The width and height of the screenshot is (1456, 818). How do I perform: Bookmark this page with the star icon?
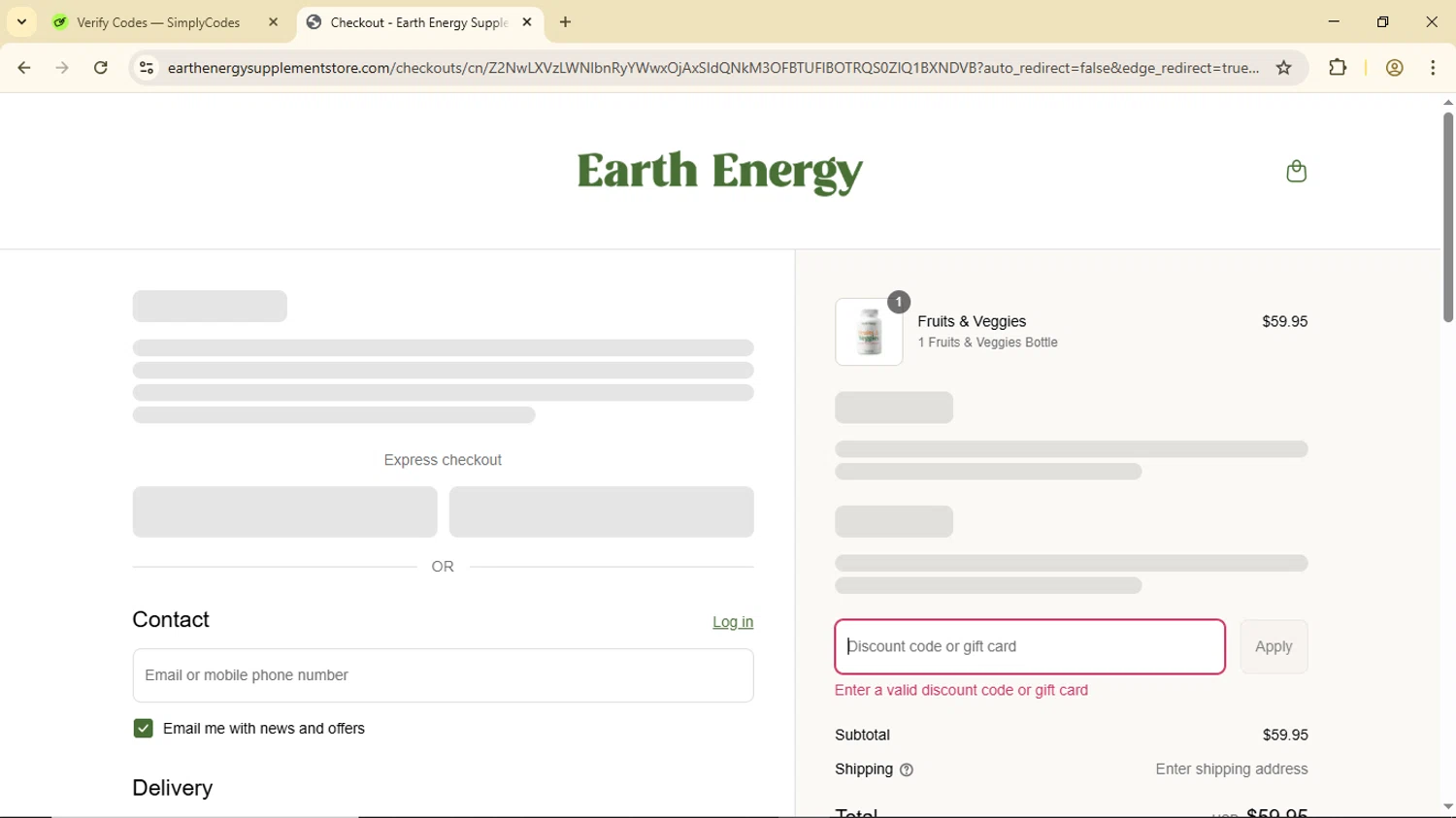click(x=1284, y=68)
